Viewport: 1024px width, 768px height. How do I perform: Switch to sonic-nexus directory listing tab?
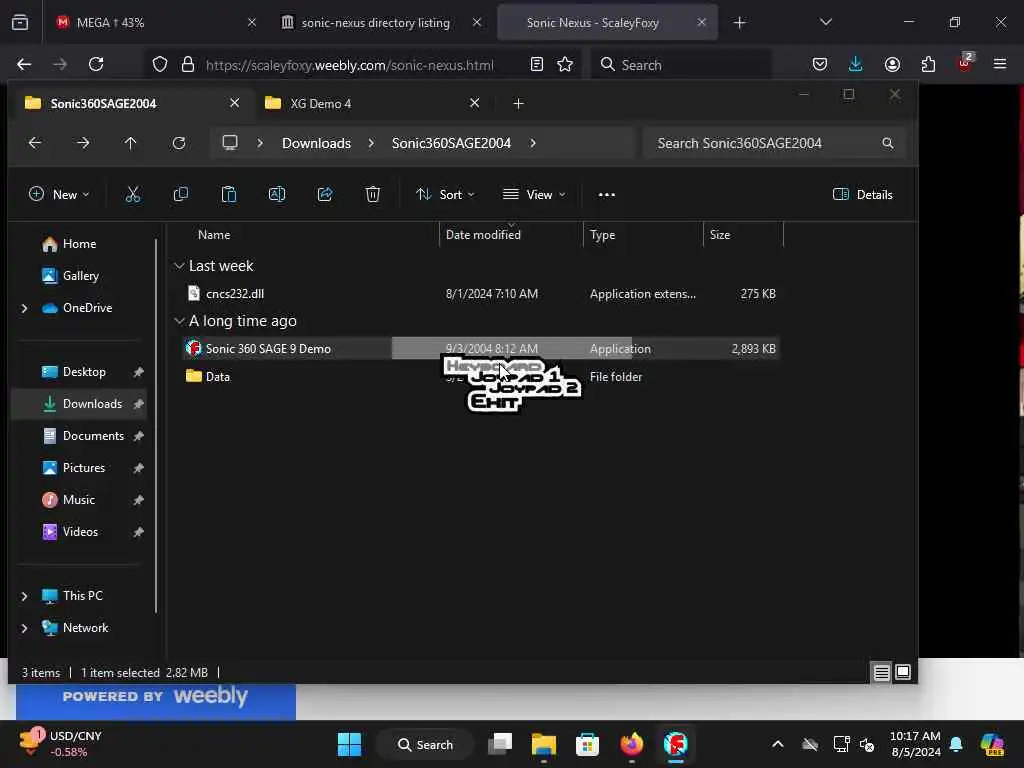382,23
